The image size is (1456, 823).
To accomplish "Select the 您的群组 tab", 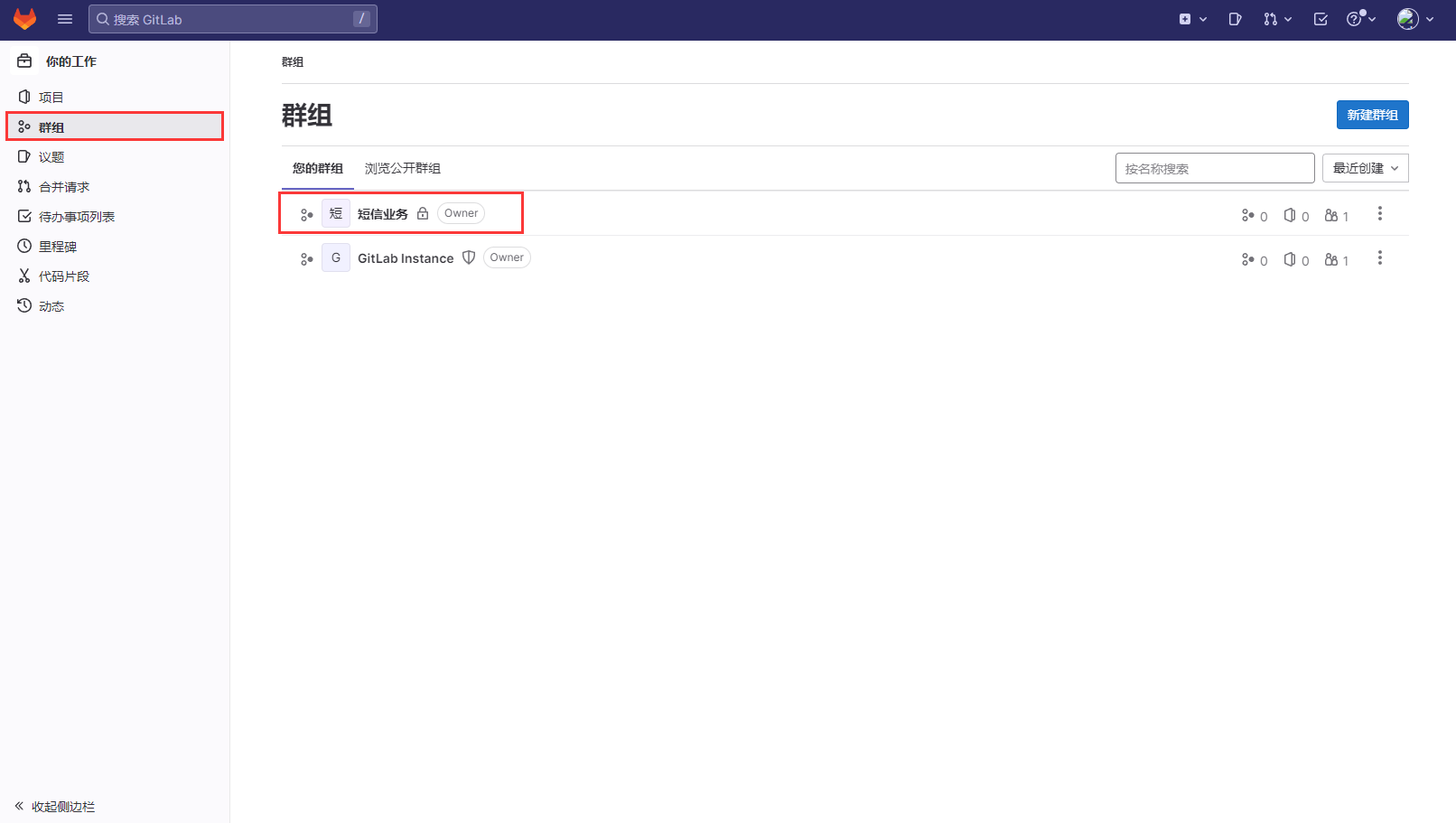I will [x=318, y=169].
